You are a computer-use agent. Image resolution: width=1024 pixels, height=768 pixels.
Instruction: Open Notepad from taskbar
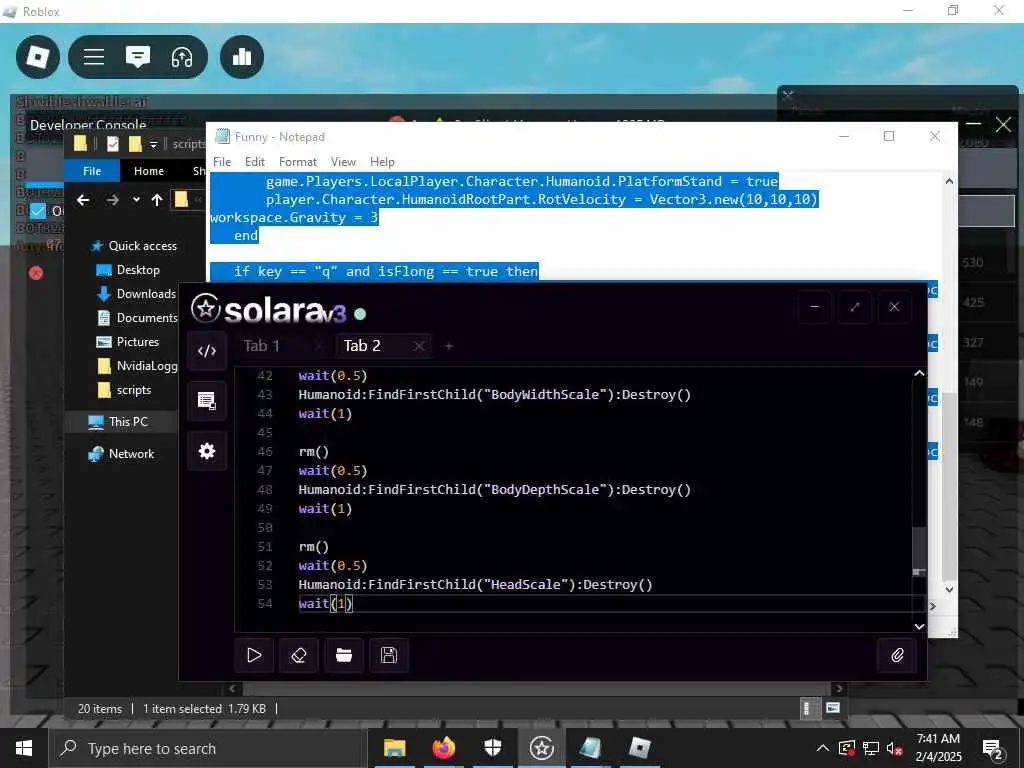click(x=590, y=748)
